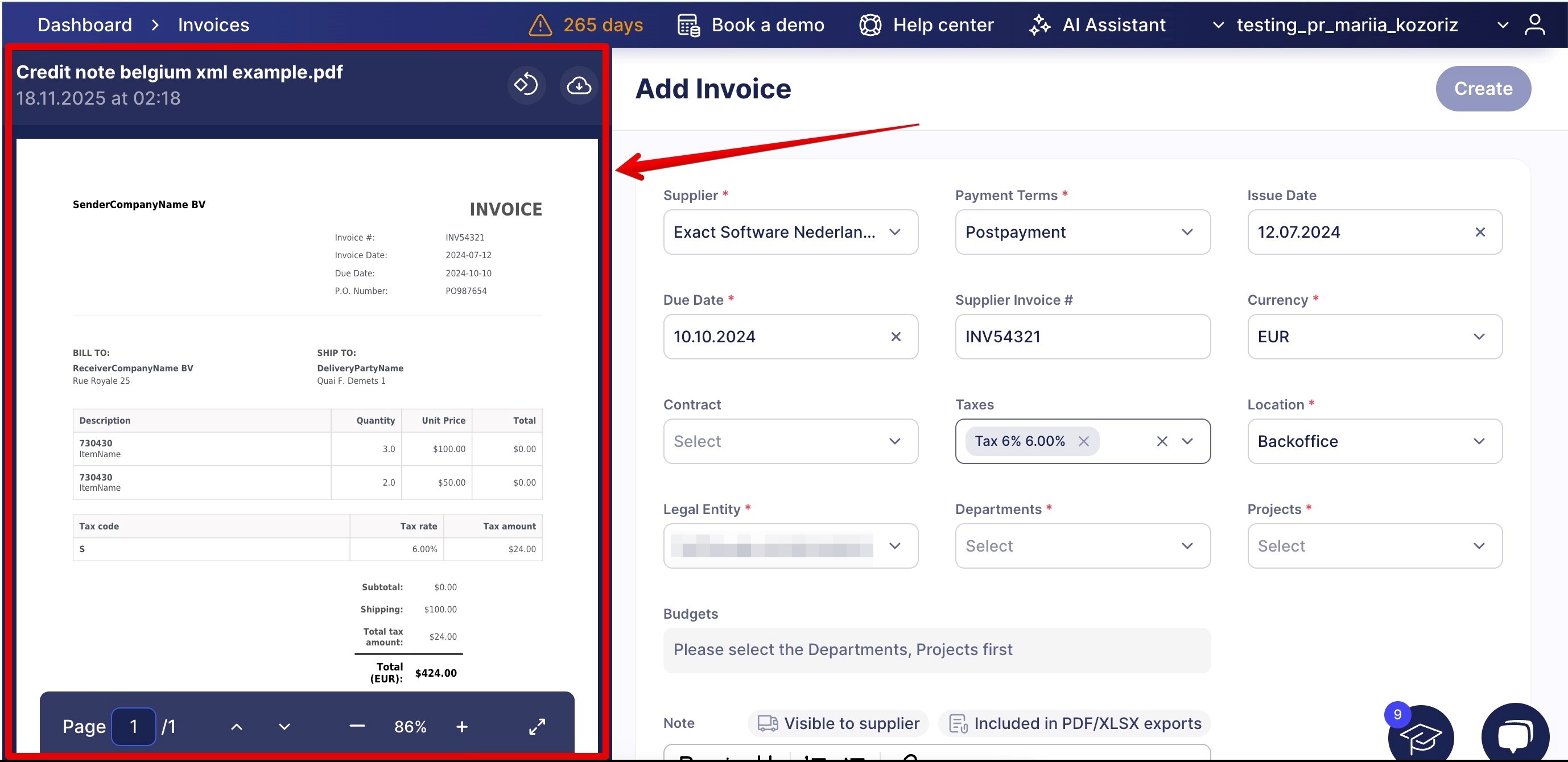Download the credit note PDF file
This screenshot has height=762, width=1568.
pyautogui.click(x=578, y=85)
